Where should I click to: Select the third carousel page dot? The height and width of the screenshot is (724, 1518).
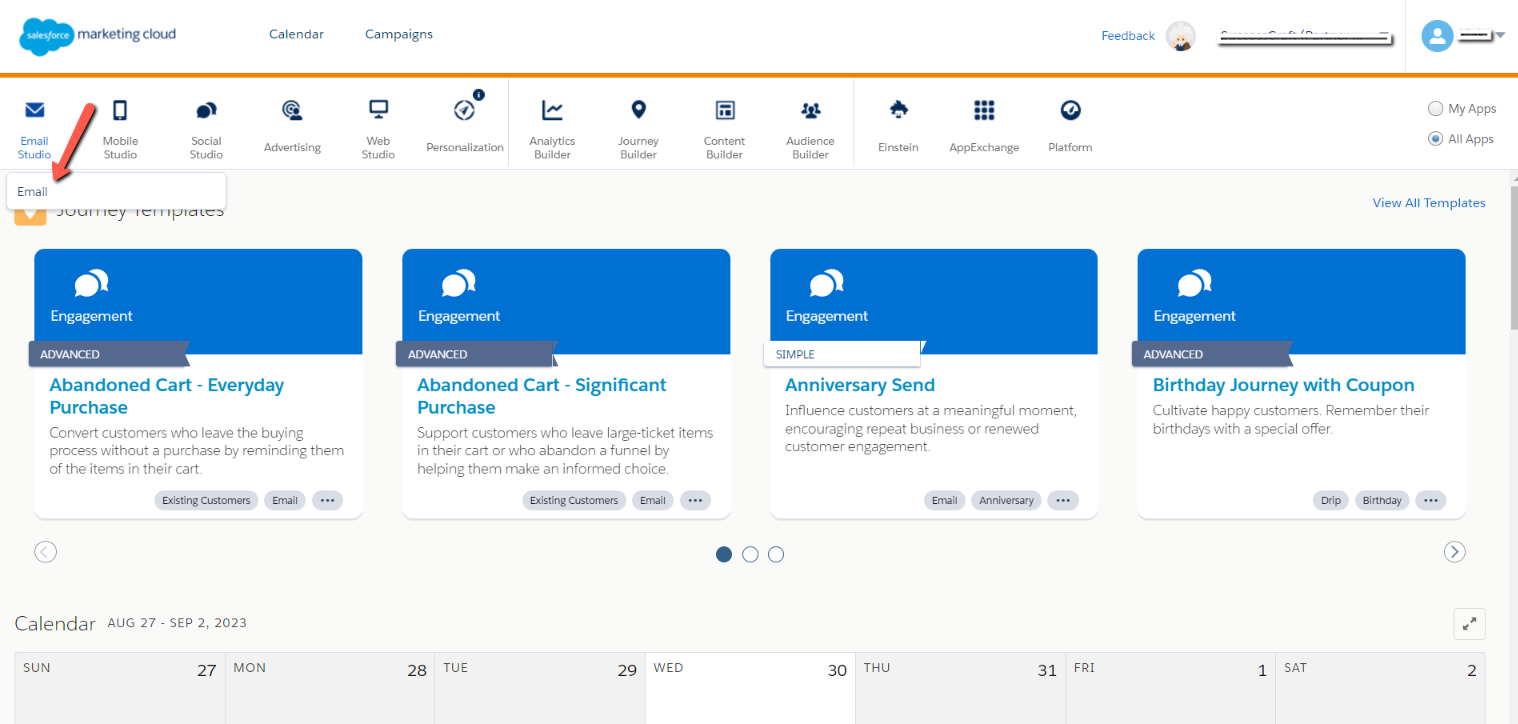click(x=776, y=554)
